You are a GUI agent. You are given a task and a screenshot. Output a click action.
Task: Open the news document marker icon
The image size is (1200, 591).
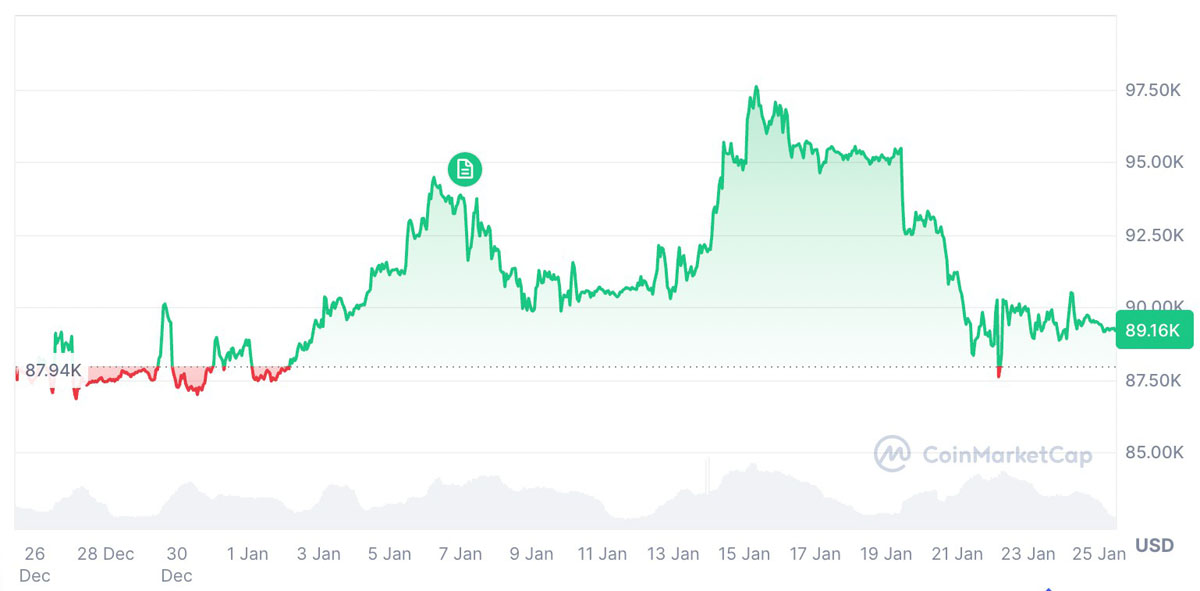(x=464, y=169)
